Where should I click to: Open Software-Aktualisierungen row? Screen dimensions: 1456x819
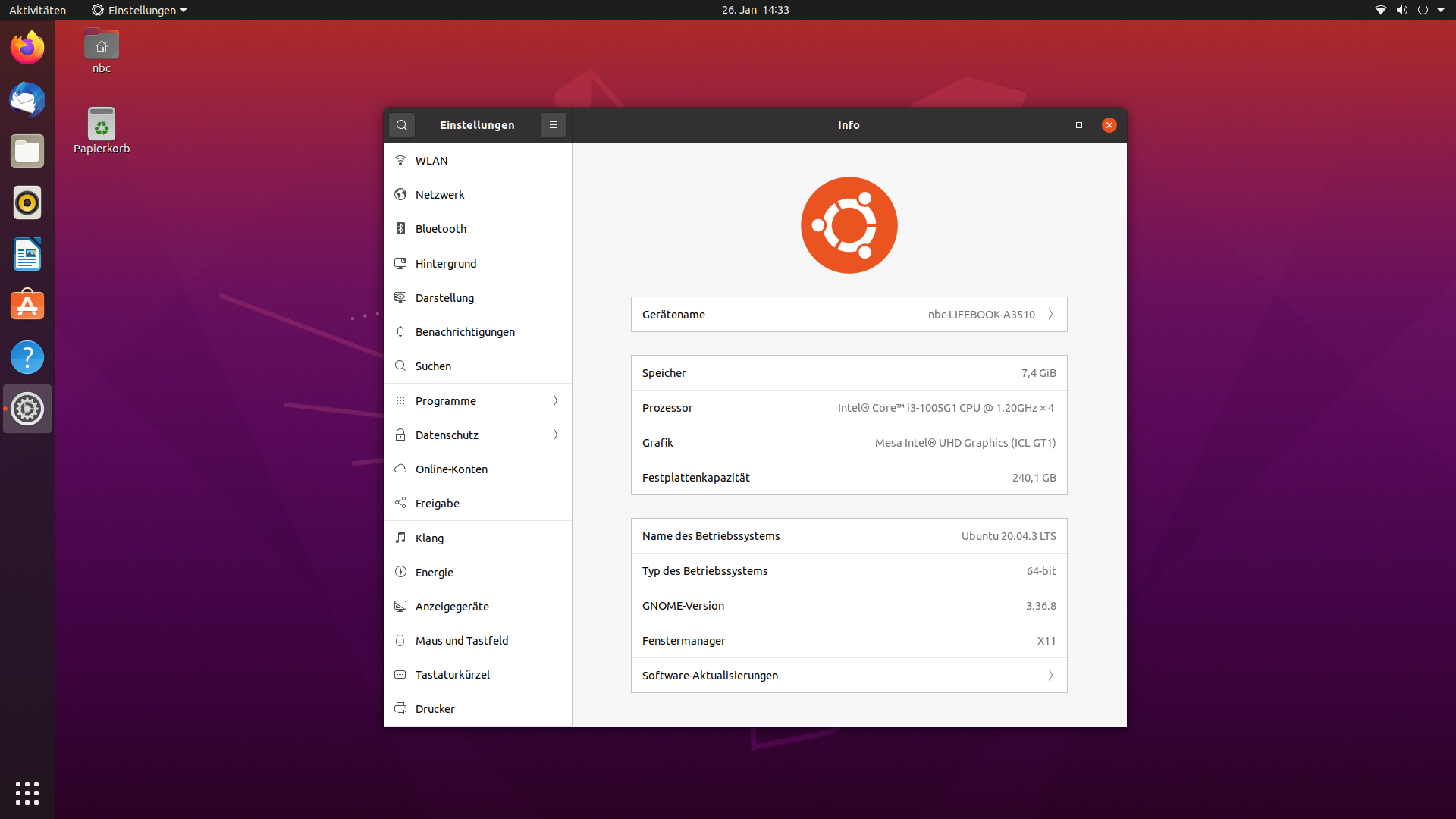tap(849, 676)
